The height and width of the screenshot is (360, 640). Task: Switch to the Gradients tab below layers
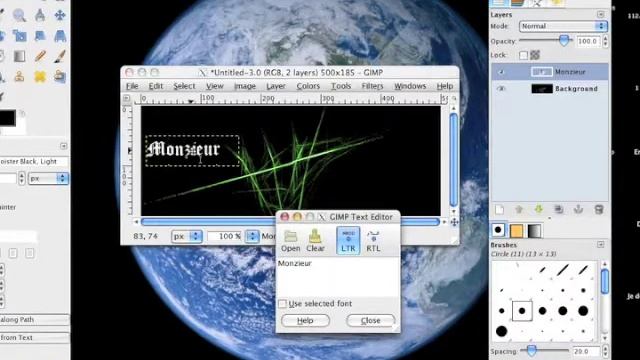click(534, 231)
